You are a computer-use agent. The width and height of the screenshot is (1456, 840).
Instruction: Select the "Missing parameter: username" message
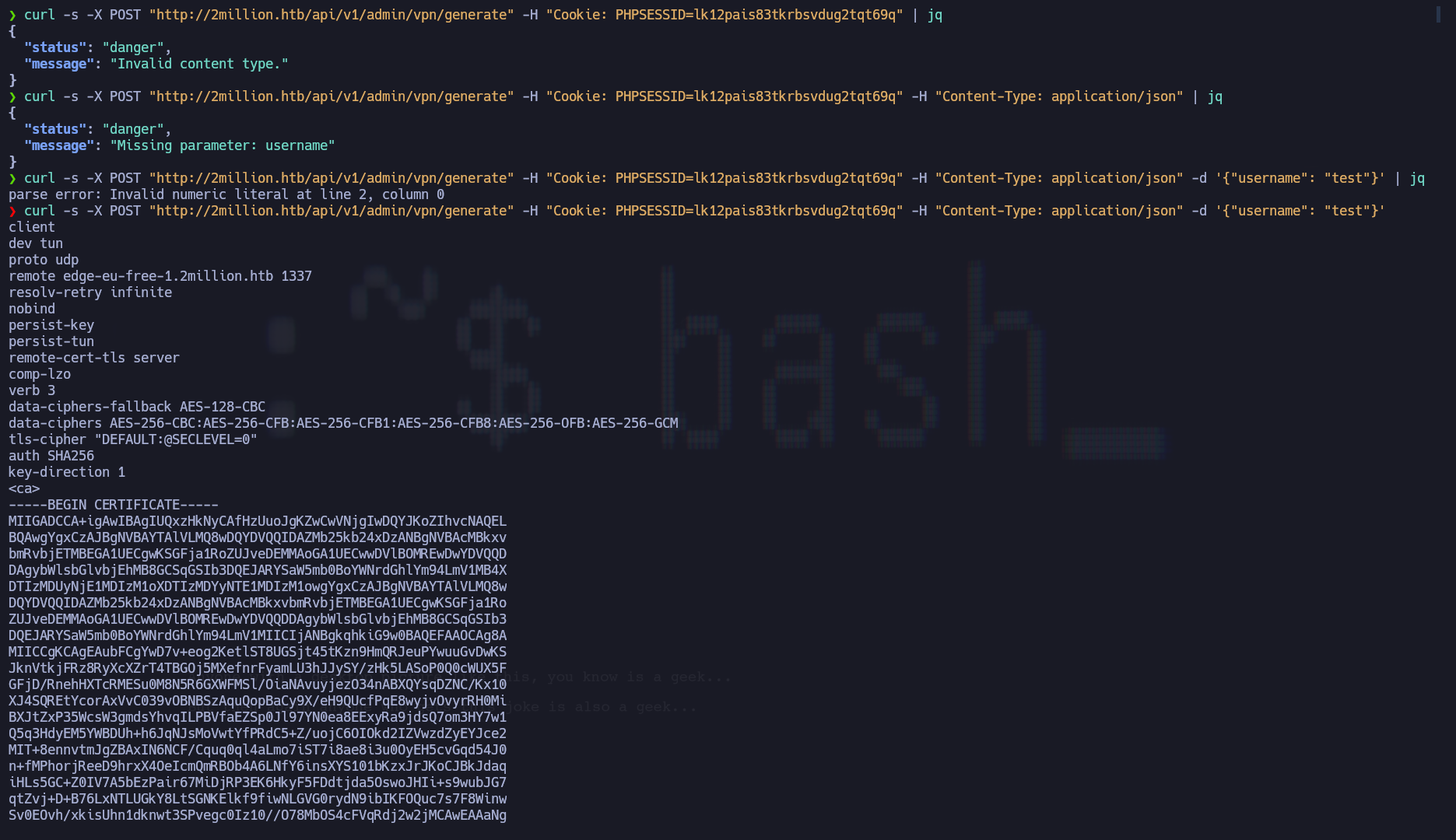pos(222,145)
